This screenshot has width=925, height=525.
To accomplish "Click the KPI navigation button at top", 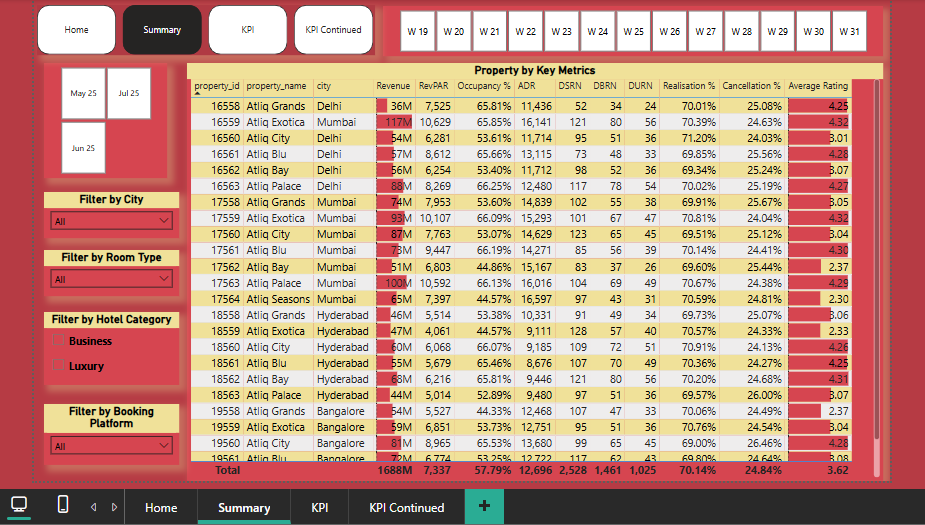I will 248,29.
